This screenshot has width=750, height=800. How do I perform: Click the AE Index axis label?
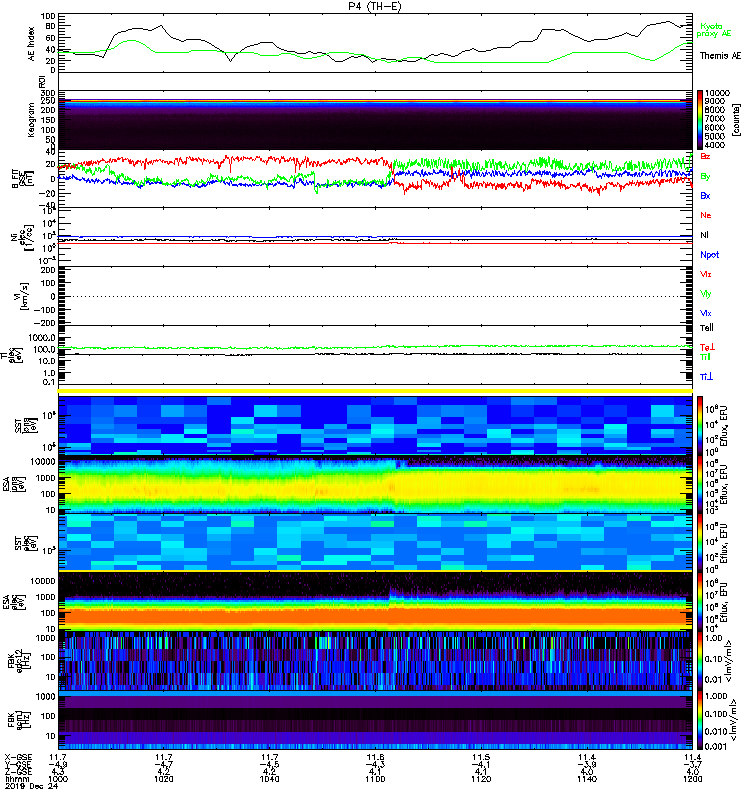(32, 44)
